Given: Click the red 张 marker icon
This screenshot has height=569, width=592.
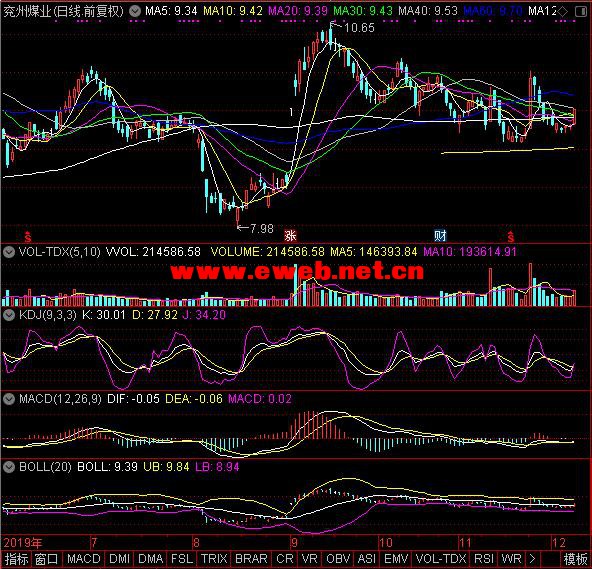Looking at the screenshot, I should coord(290,236).
